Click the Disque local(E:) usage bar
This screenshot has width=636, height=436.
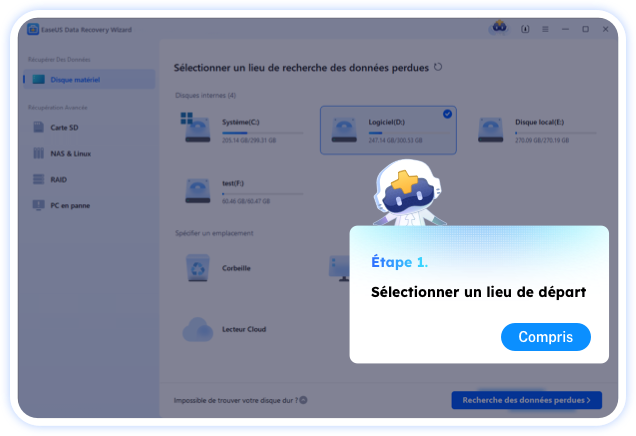(x=556, y=133)
